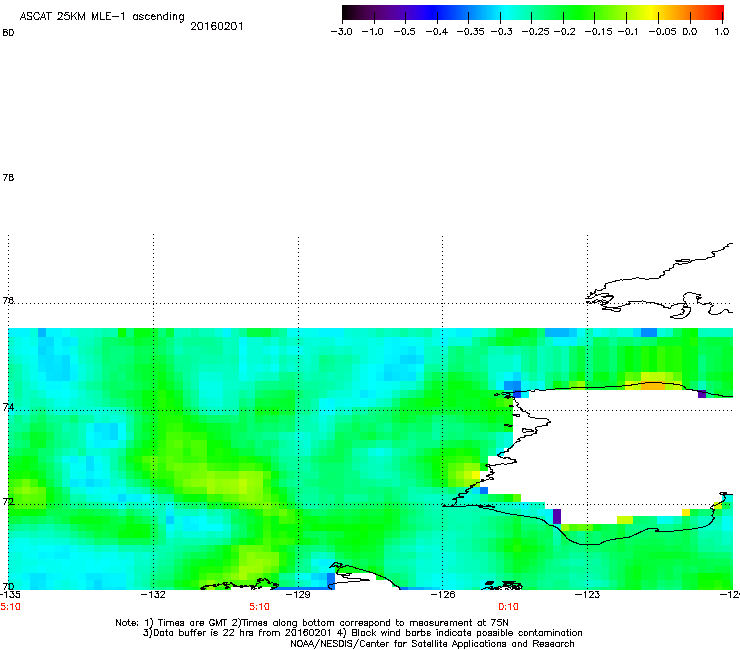Click the 76 latitude label
The height and width of the screenshot is (650, 740).
click(x=8, y=300)
